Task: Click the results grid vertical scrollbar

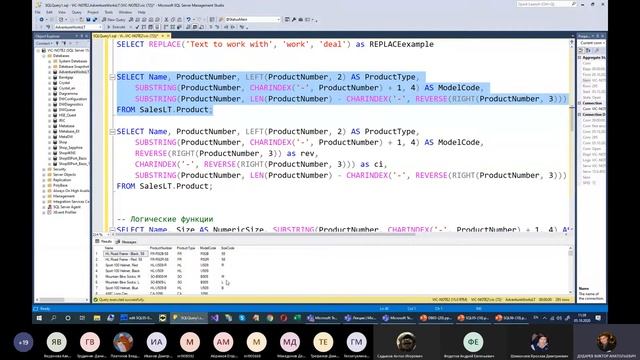Action: point(571,269)
